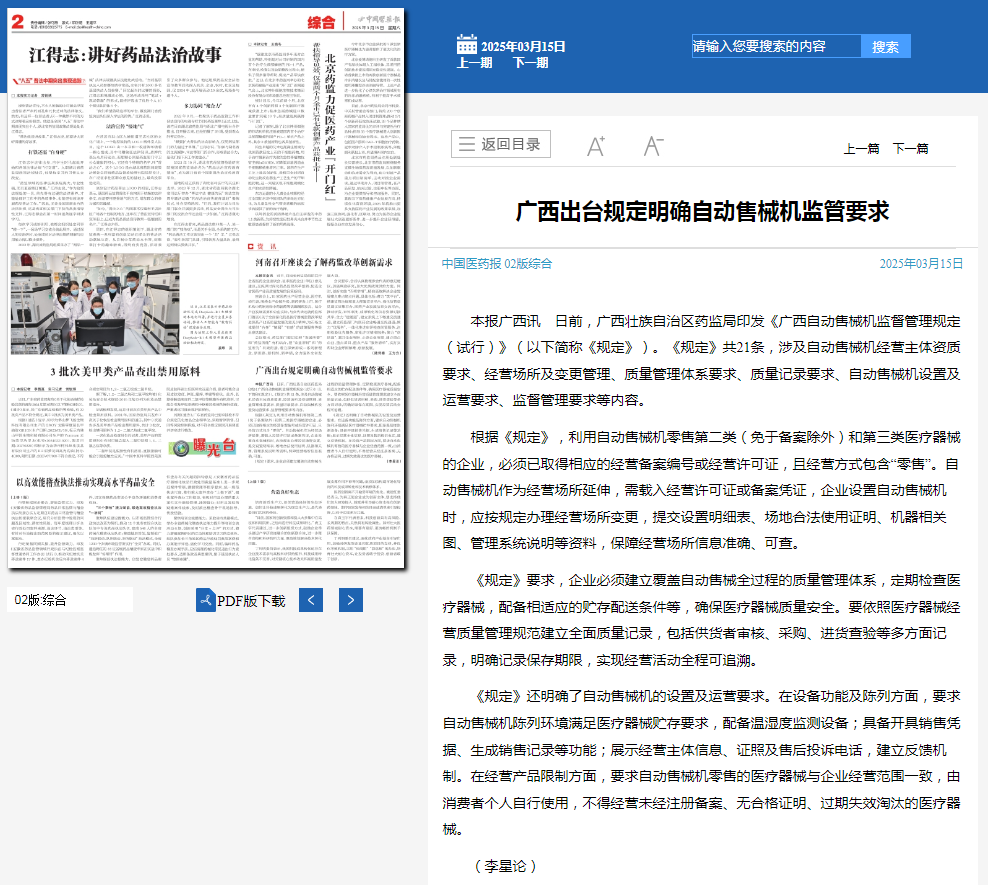Go to 下一篇 next article

910,148
